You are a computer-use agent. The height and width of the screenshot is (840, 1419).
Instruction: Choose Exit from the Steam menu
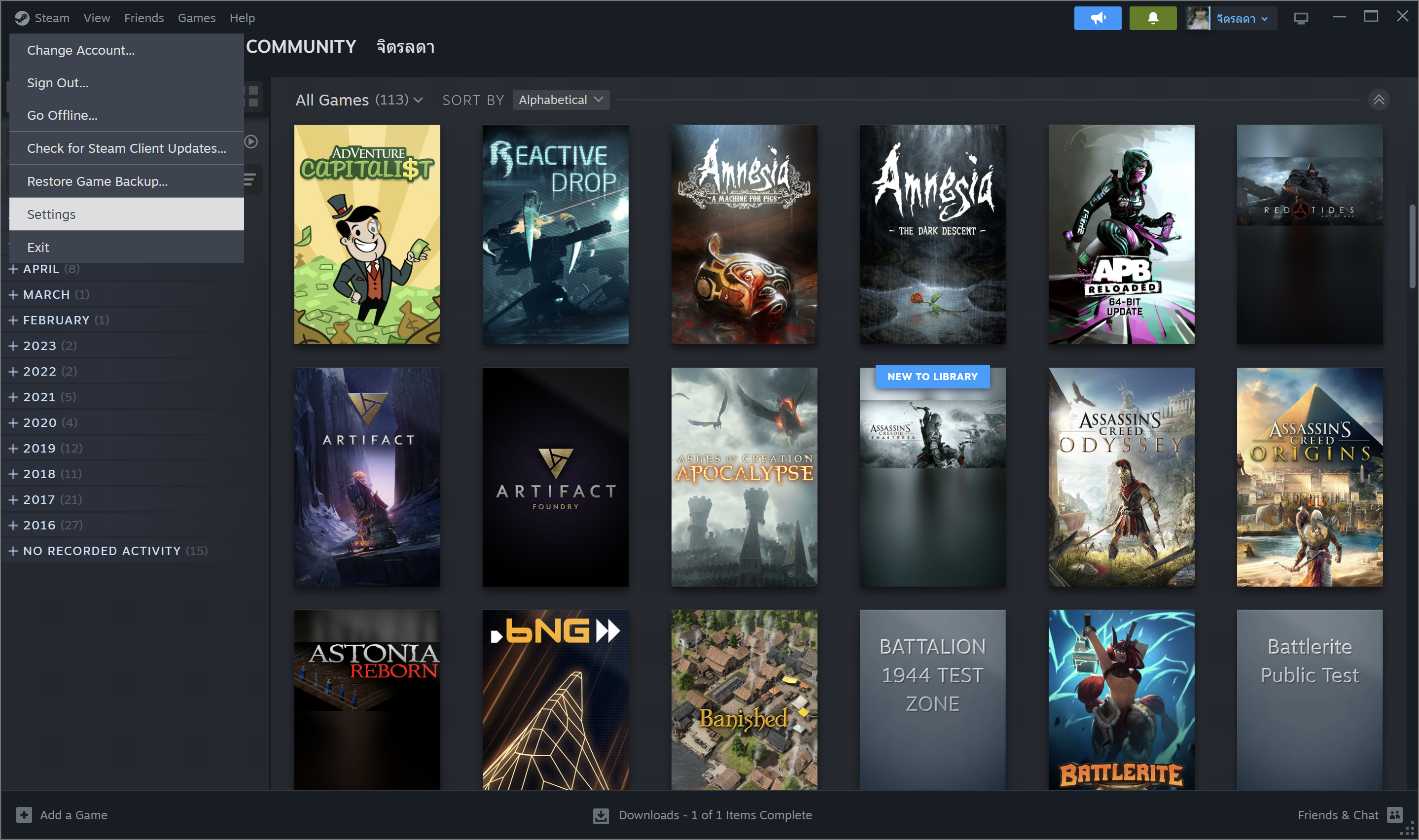pos(126,247)
